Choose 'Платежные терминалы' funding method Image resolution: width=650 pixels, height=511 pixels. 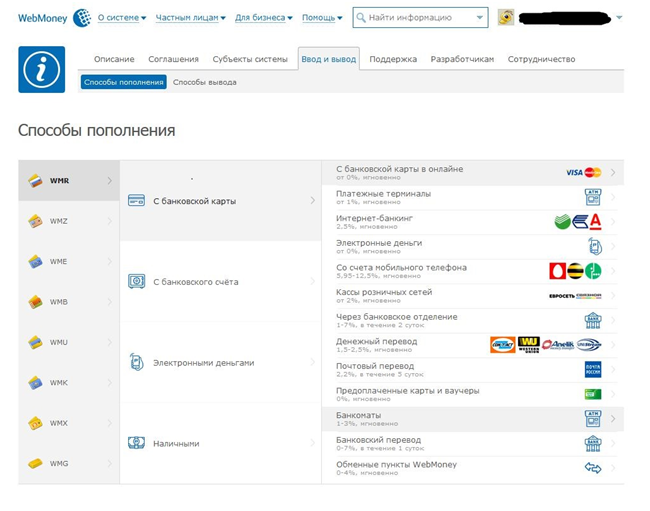(x=384, y=194)
